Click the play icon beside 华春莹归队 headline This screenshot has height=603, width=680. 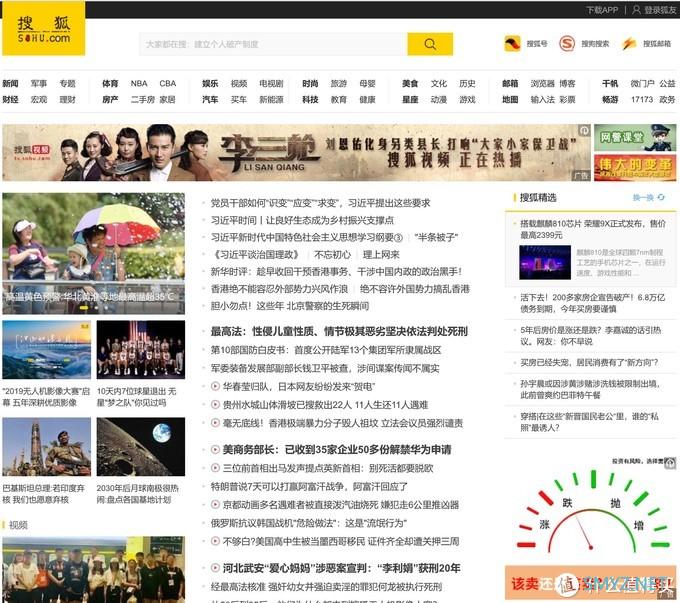pos(215,386)
